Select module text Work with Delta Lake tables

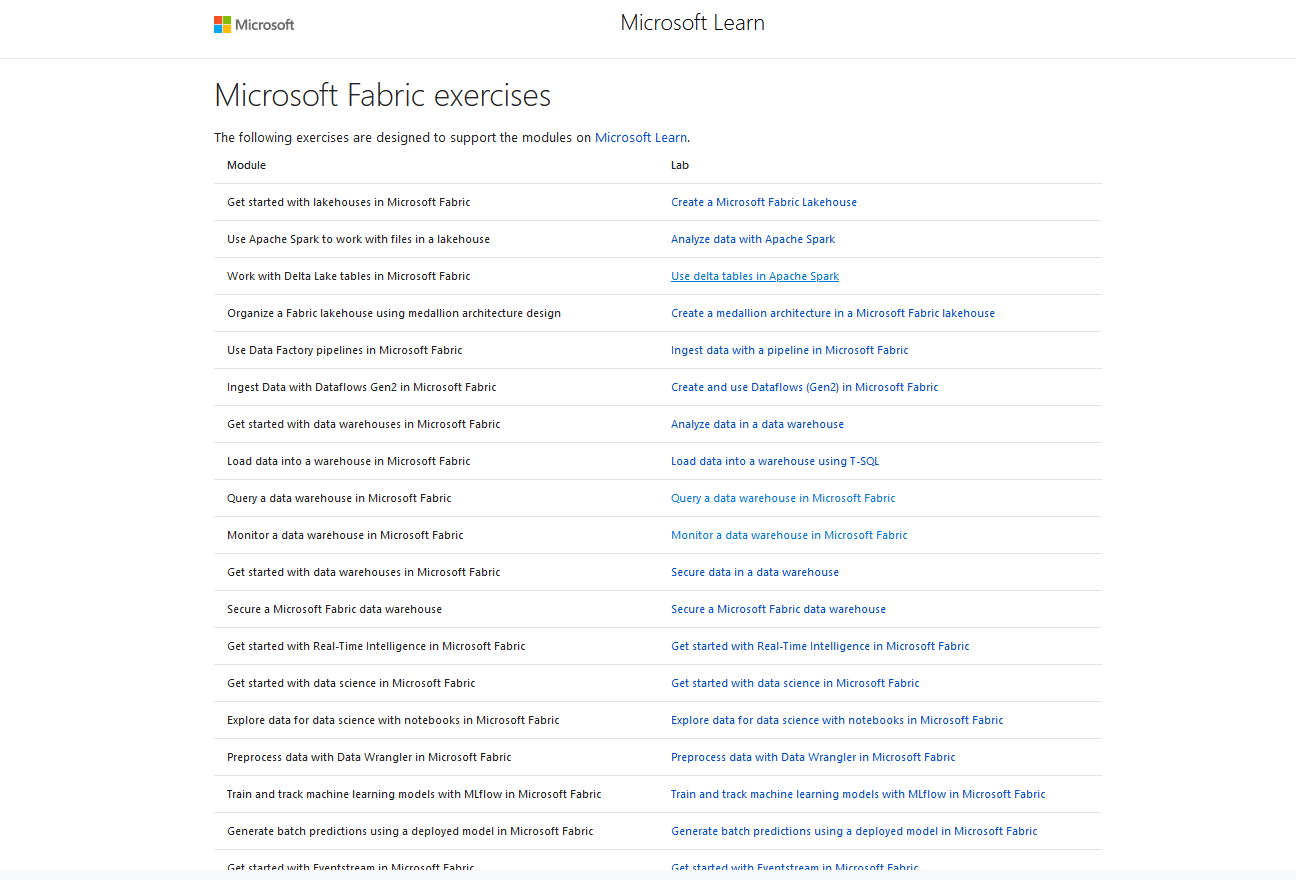pyautogui.click(x=348, y=276)
